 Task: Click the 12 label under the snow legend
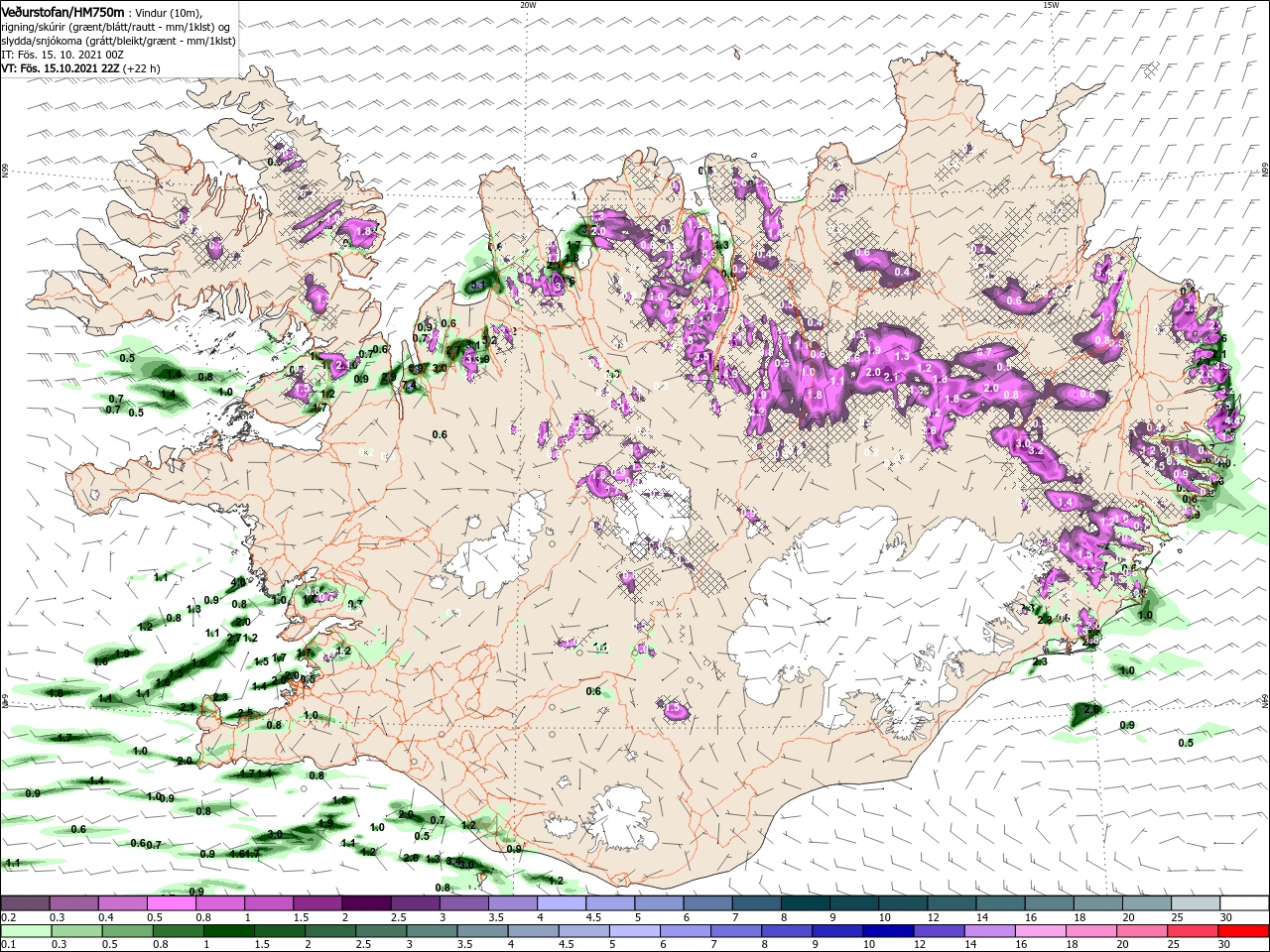pyautogui.click(x=934, y=917)
